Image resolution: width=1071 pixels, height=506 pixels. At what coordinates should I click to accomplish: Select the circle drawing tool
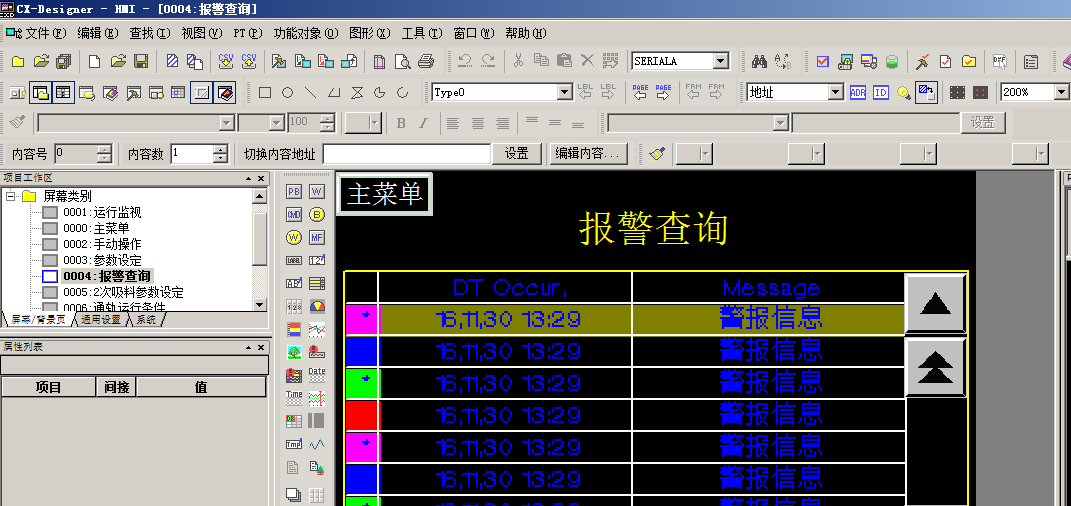click(287, 93)
